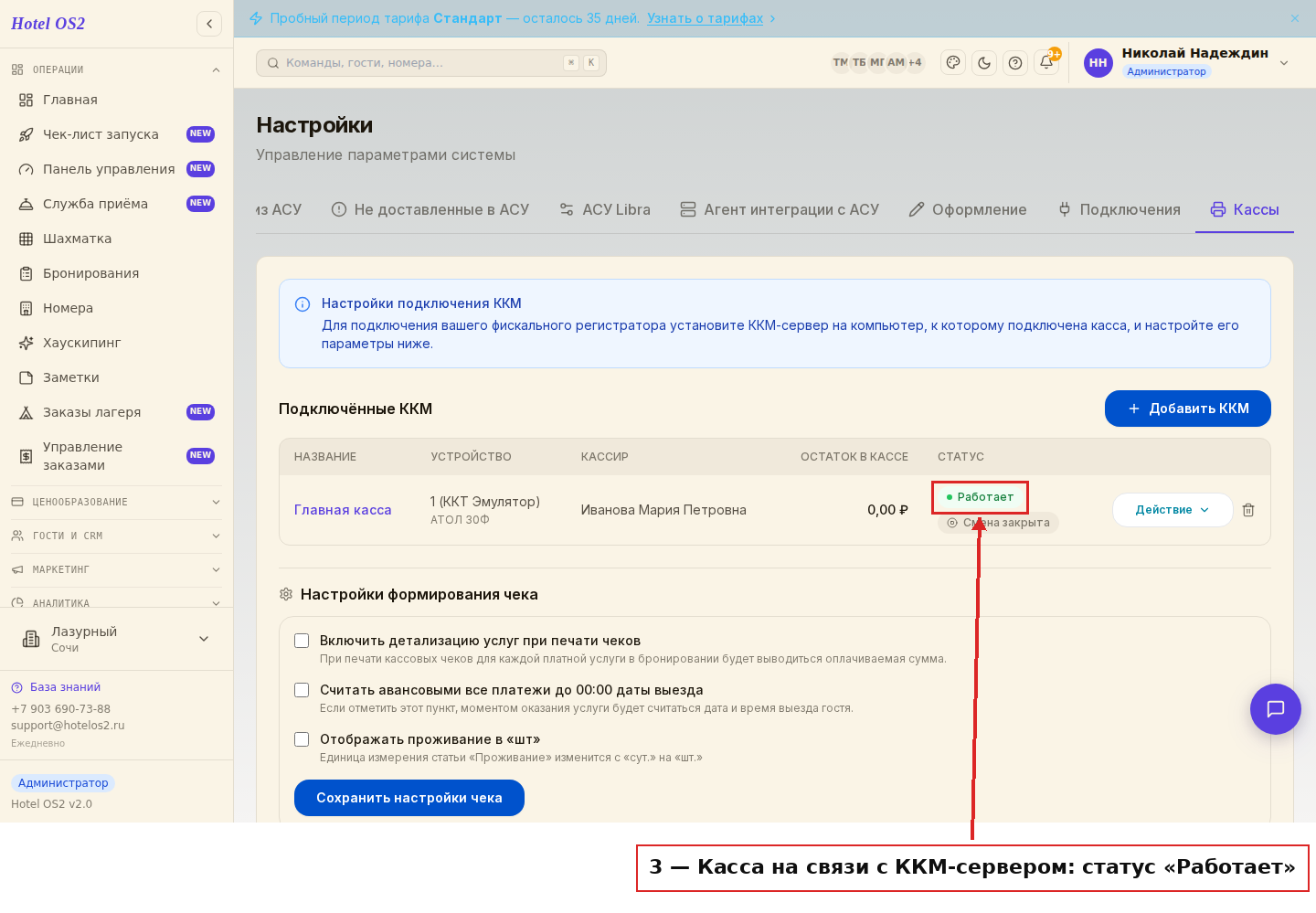The width and height of the screenshot is (1316, 913).
Task: Check Отображать проживание в «шт»
Action: pos(302,739)
